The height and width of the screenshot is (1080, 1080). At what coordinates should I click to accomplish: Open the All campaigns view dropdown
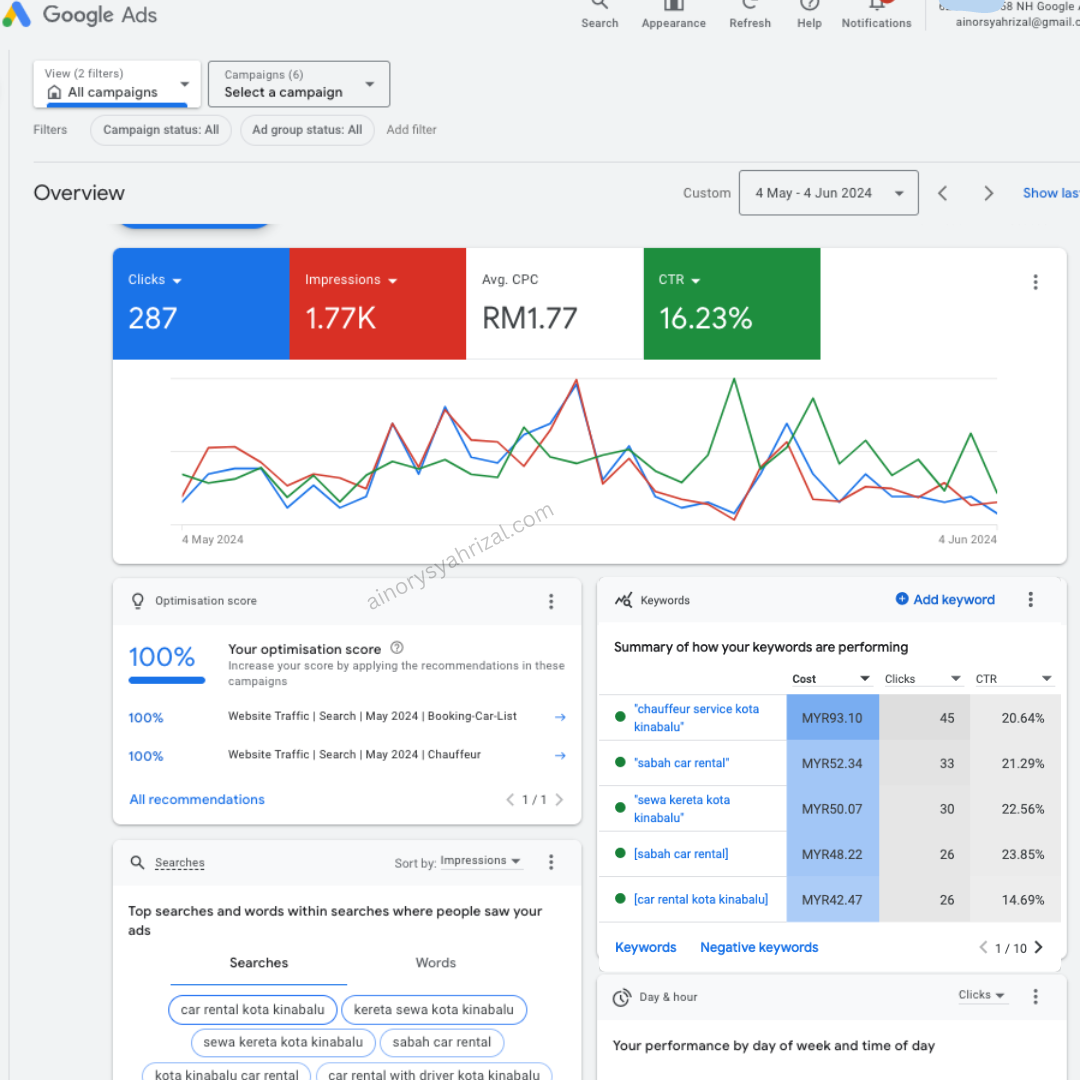(x=117, y=84)
